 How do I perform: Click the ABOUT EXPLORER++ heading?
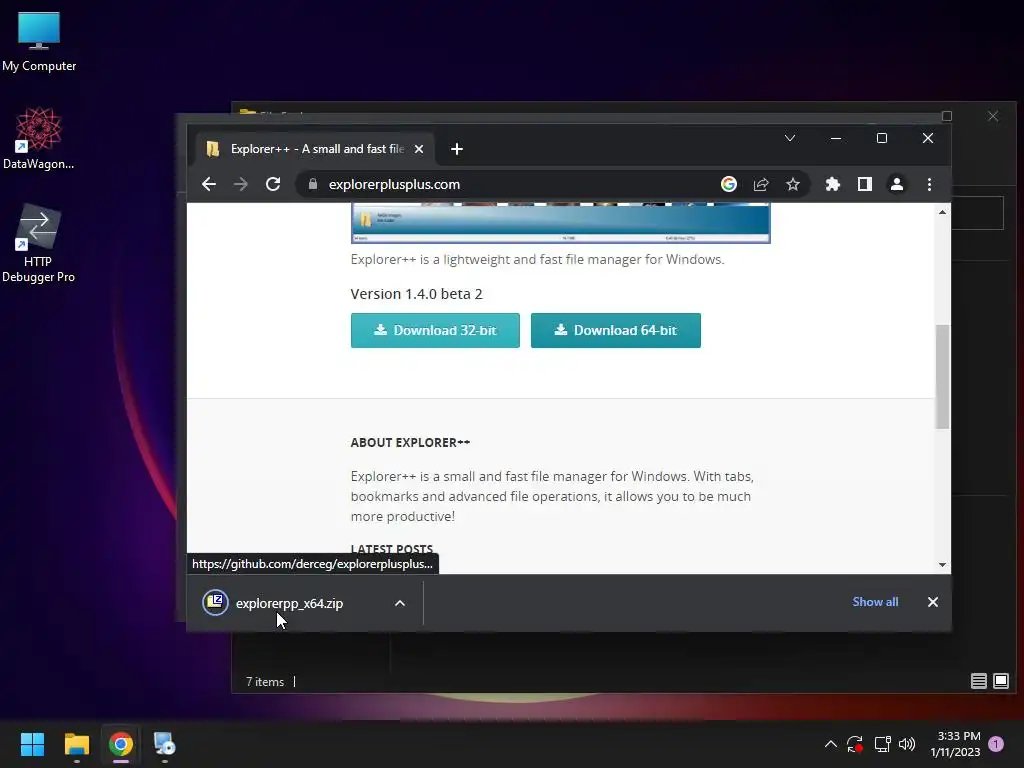[410, 443]
